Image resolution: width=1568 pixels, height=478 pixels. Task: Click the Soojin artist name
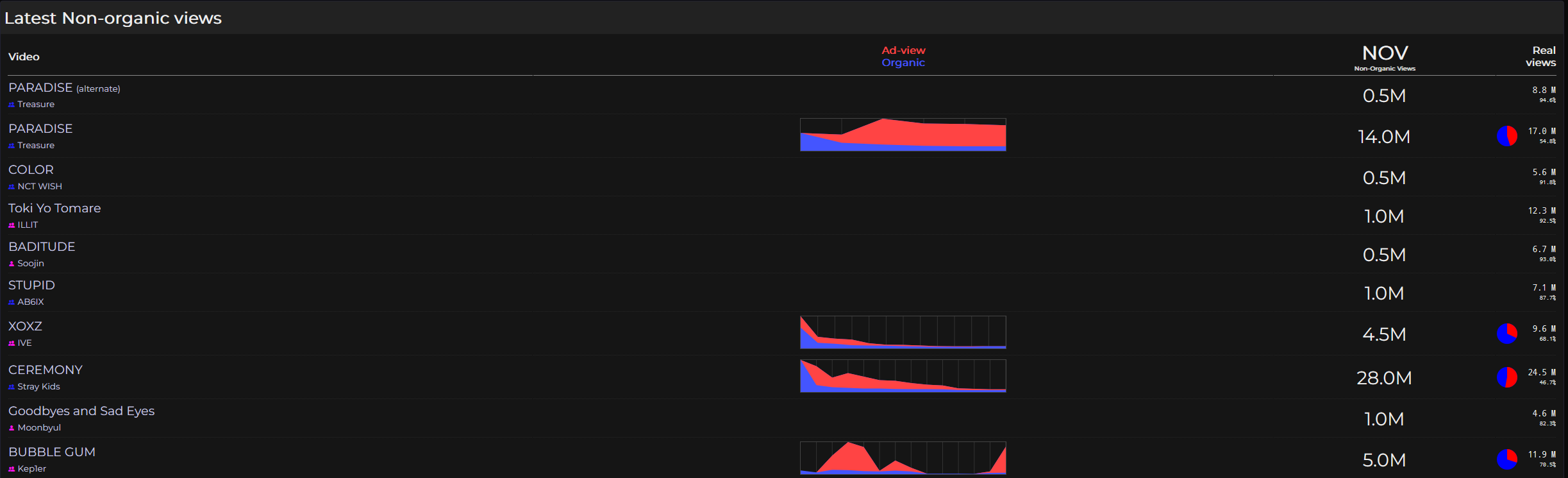click(x=31, y=264)
